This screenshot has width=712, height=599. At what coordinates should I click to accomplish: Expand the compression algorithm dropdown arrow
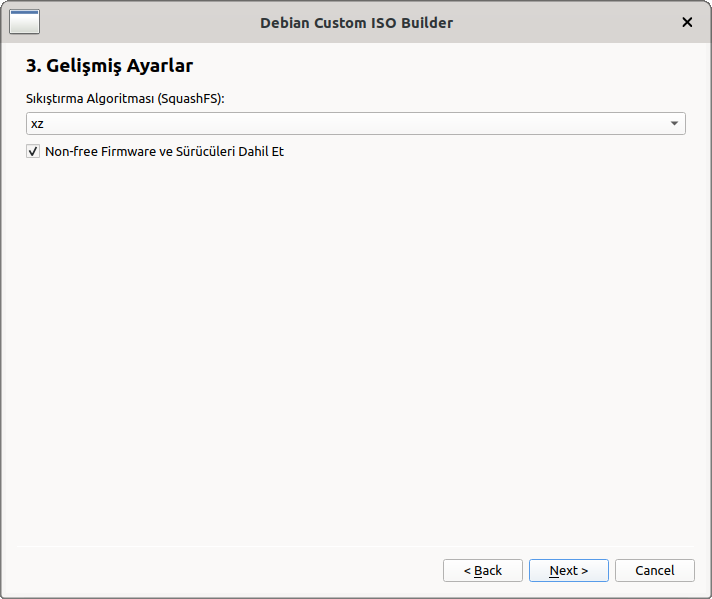pos(674,124)
